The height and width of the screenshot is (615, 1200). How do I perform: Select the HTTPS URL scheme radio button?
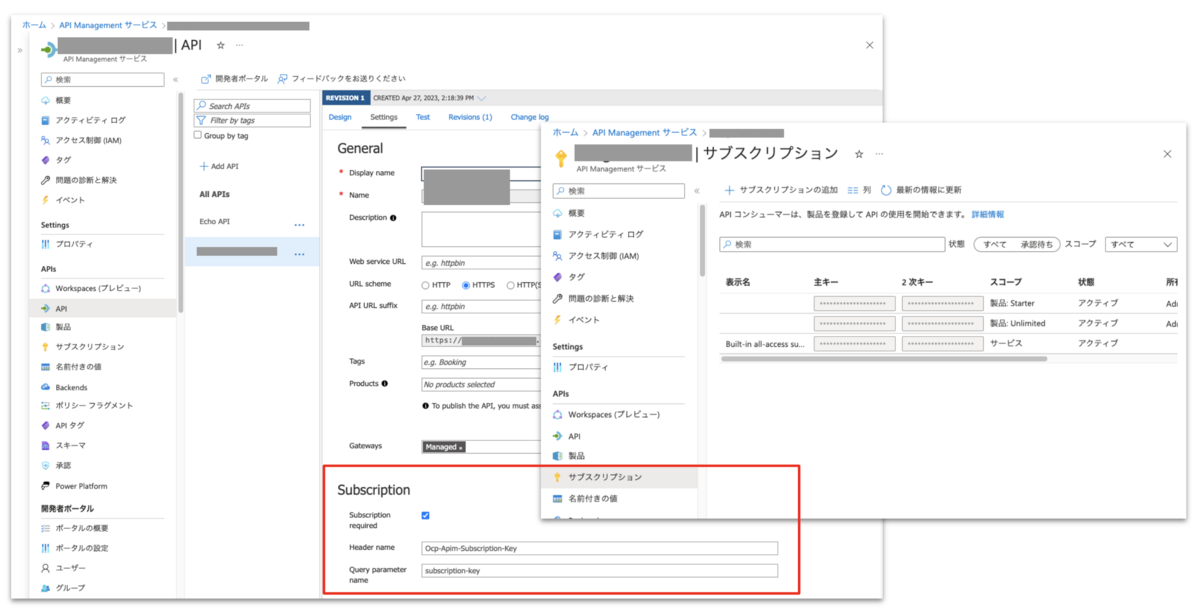465,285
